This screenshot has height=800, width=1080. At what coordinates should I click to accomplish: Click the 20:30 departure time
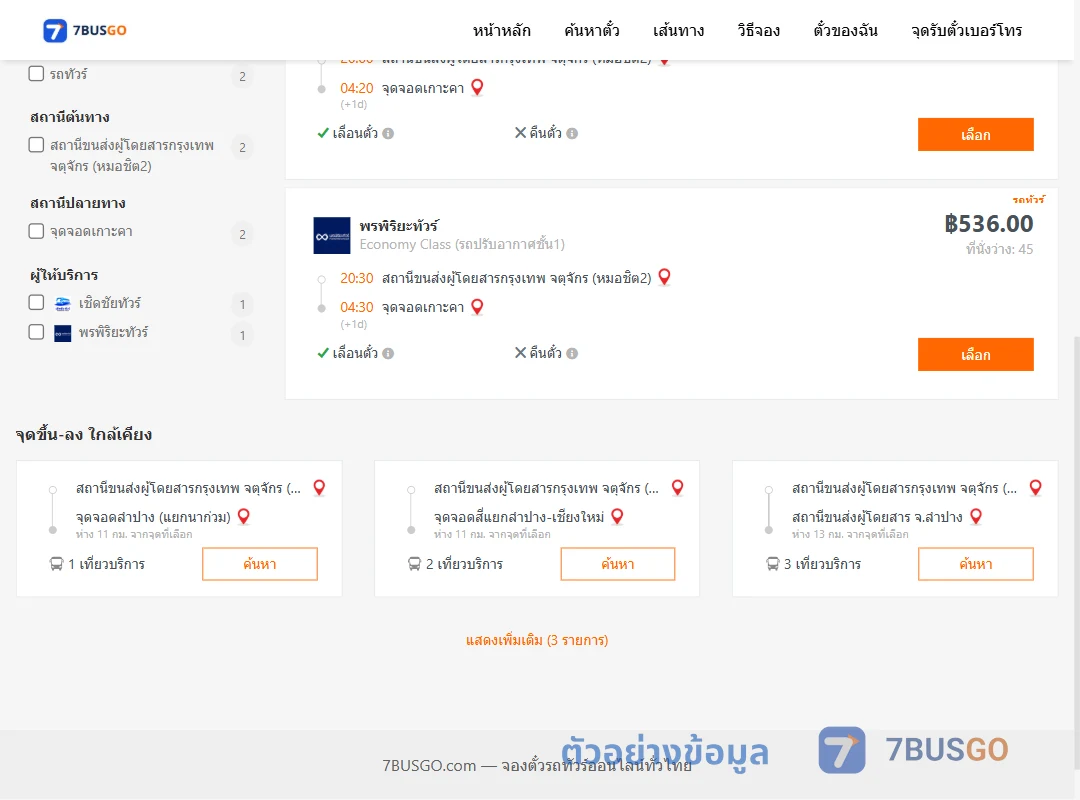pyautogui.click(x=357, y=278)
